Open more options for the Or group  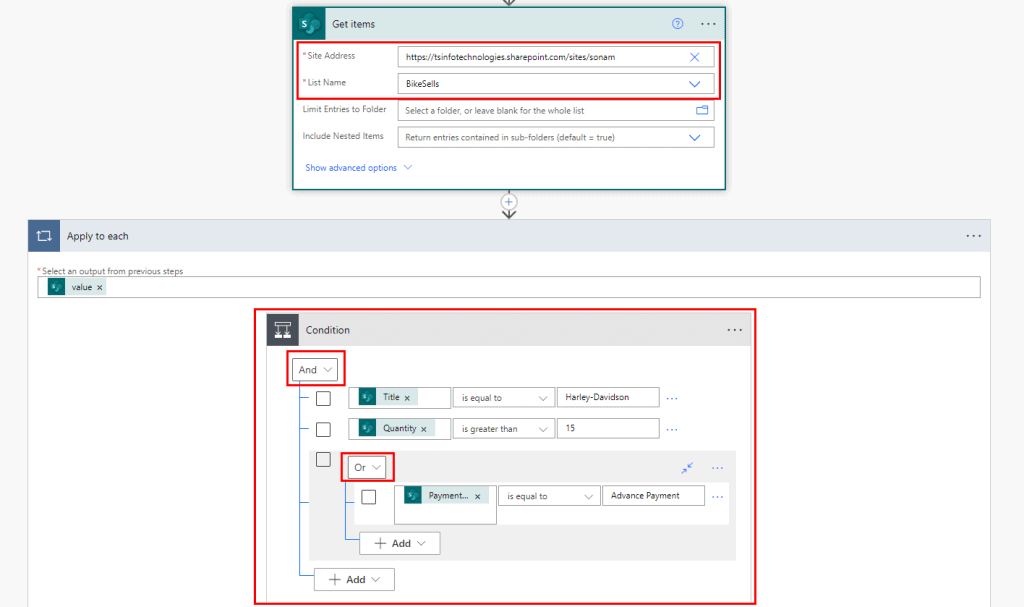click(x=717, y=468)
